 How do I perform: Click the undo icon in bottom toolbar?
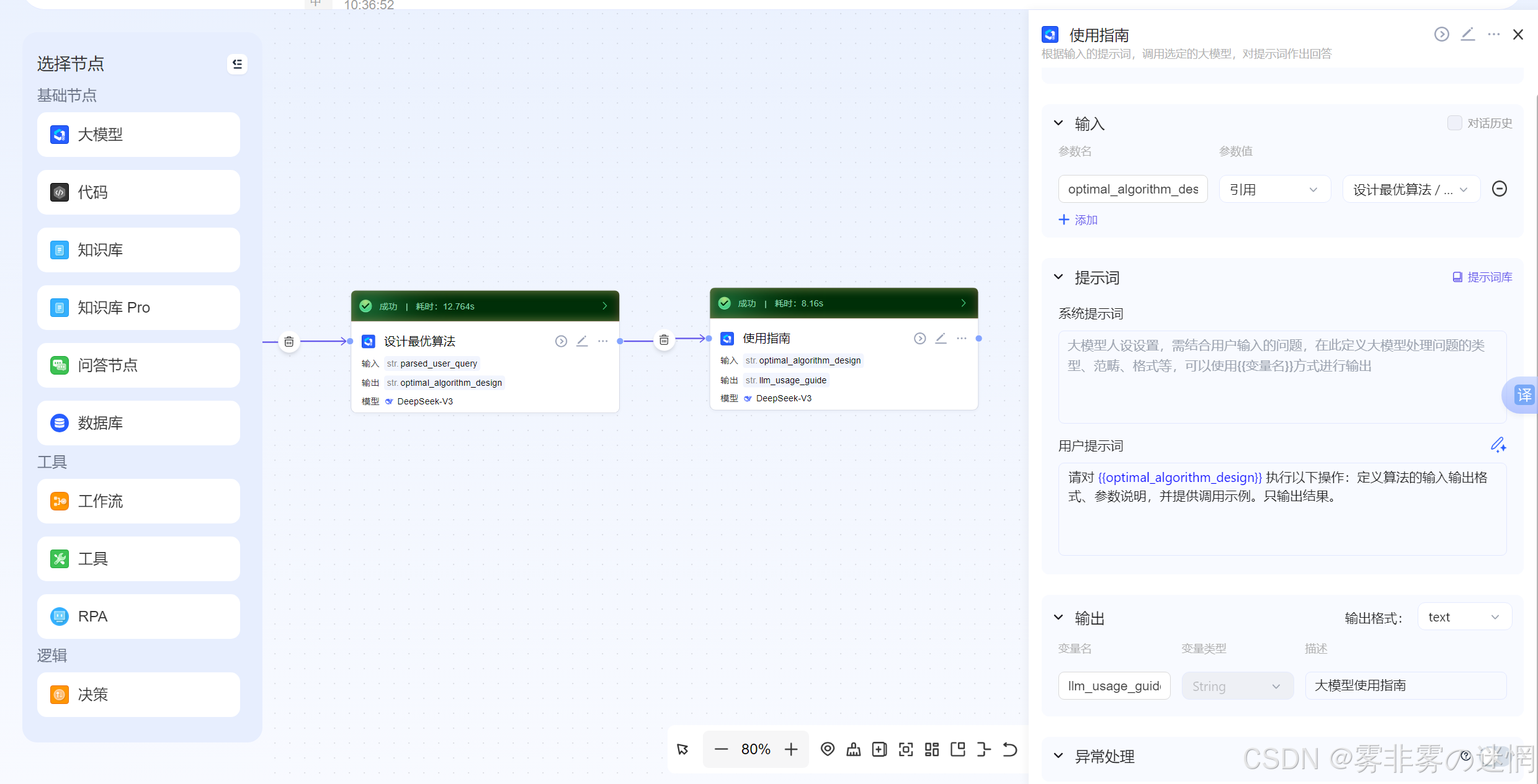[1009, 749]
